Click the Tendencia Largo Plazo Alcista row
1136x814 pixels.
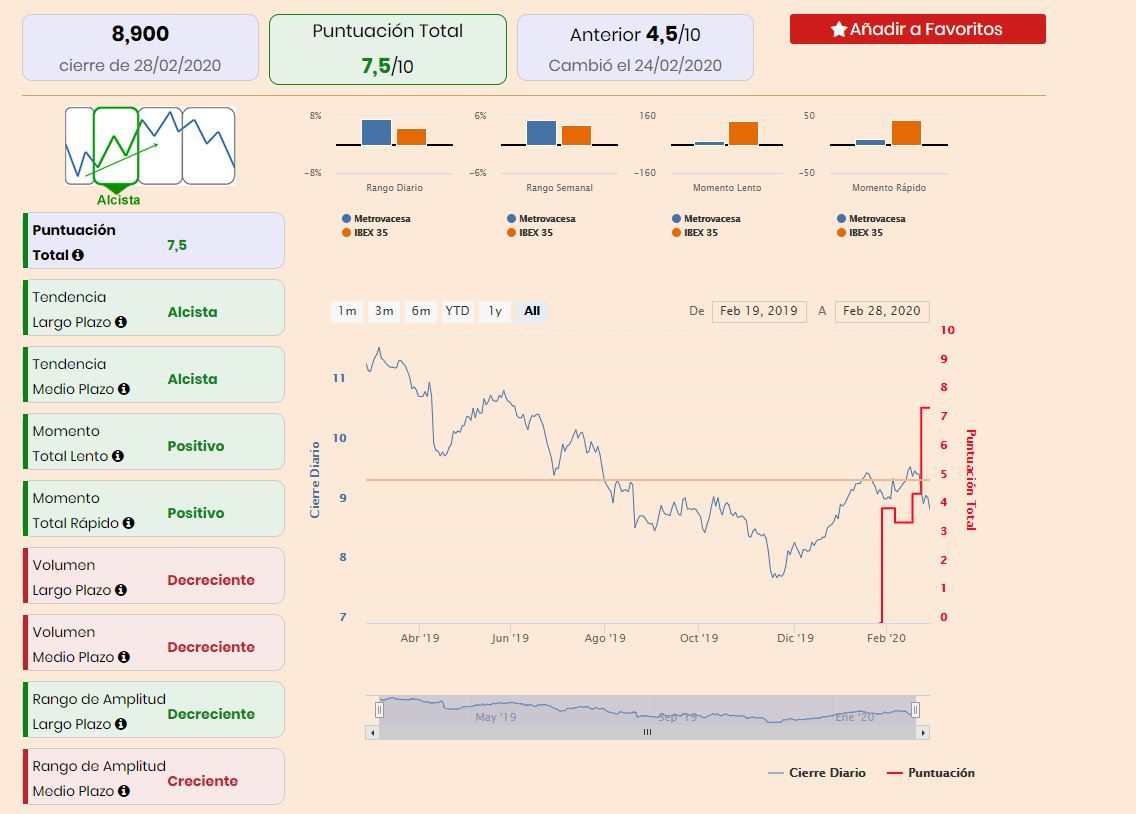click(x=154, y=308)
